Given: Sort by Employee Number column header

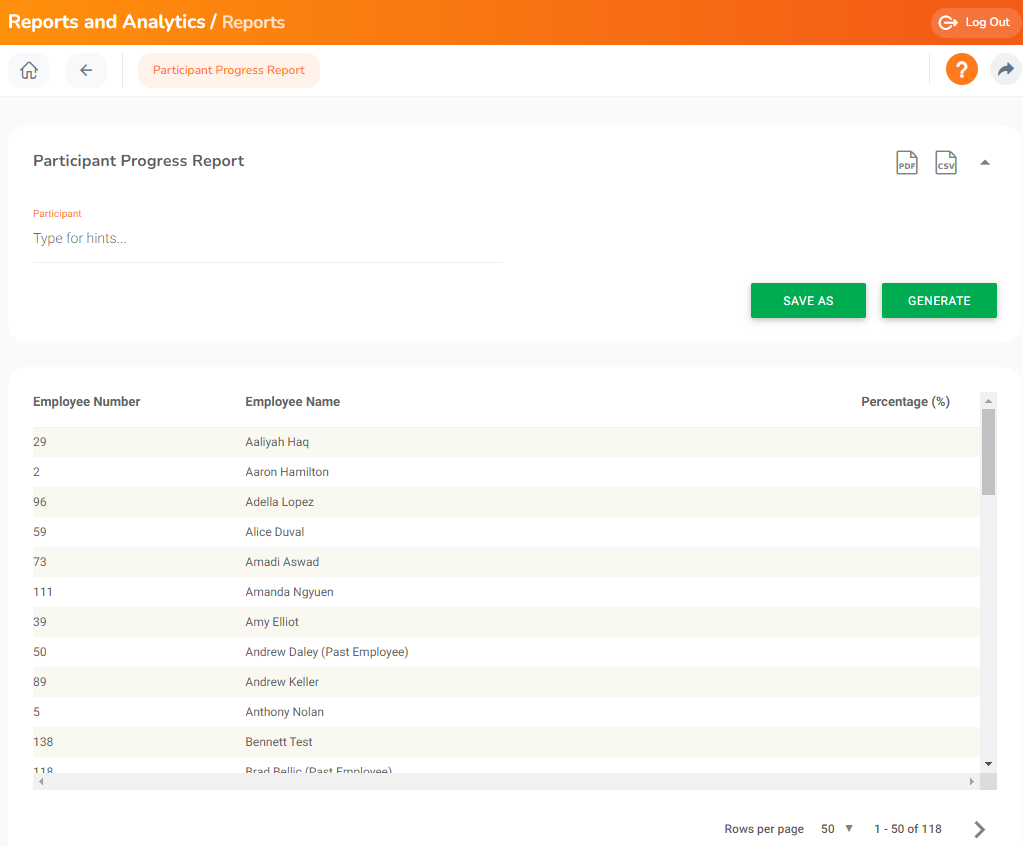Looking at the screenshot, I should tap(87, 402).
